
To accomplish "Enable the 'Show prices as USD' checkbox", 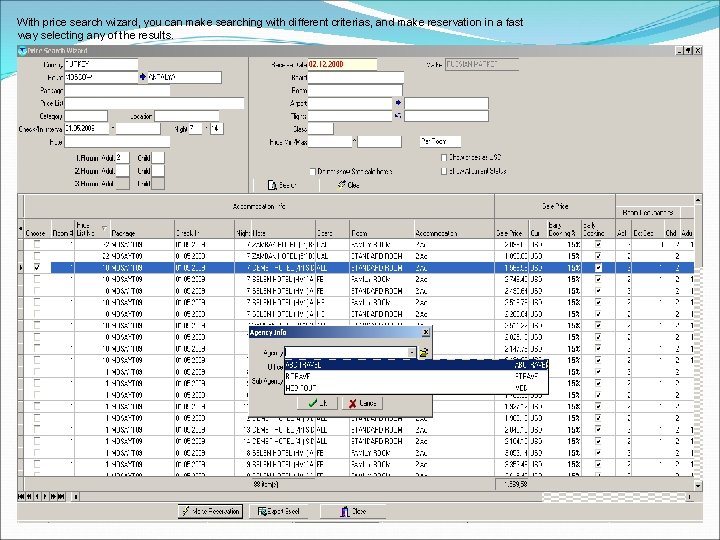I will tap(444, 158).
